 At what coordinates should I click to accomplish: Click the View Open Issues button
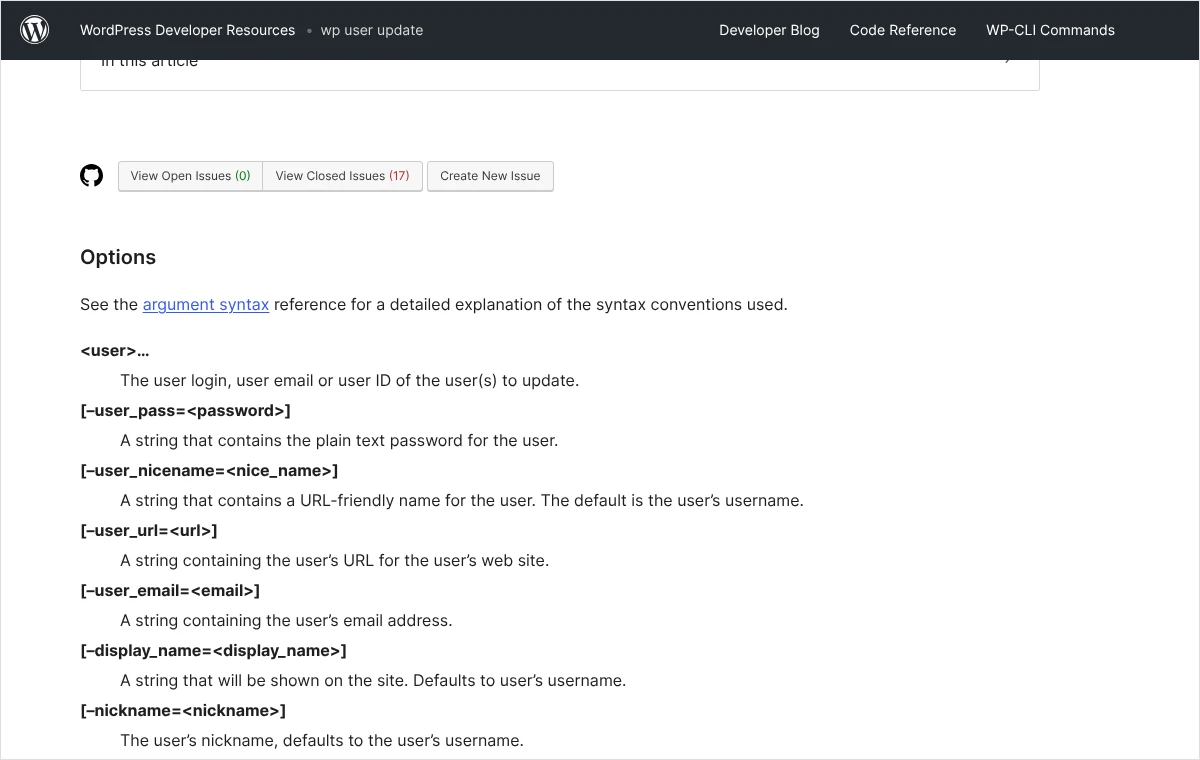click(x=190, y=176)
